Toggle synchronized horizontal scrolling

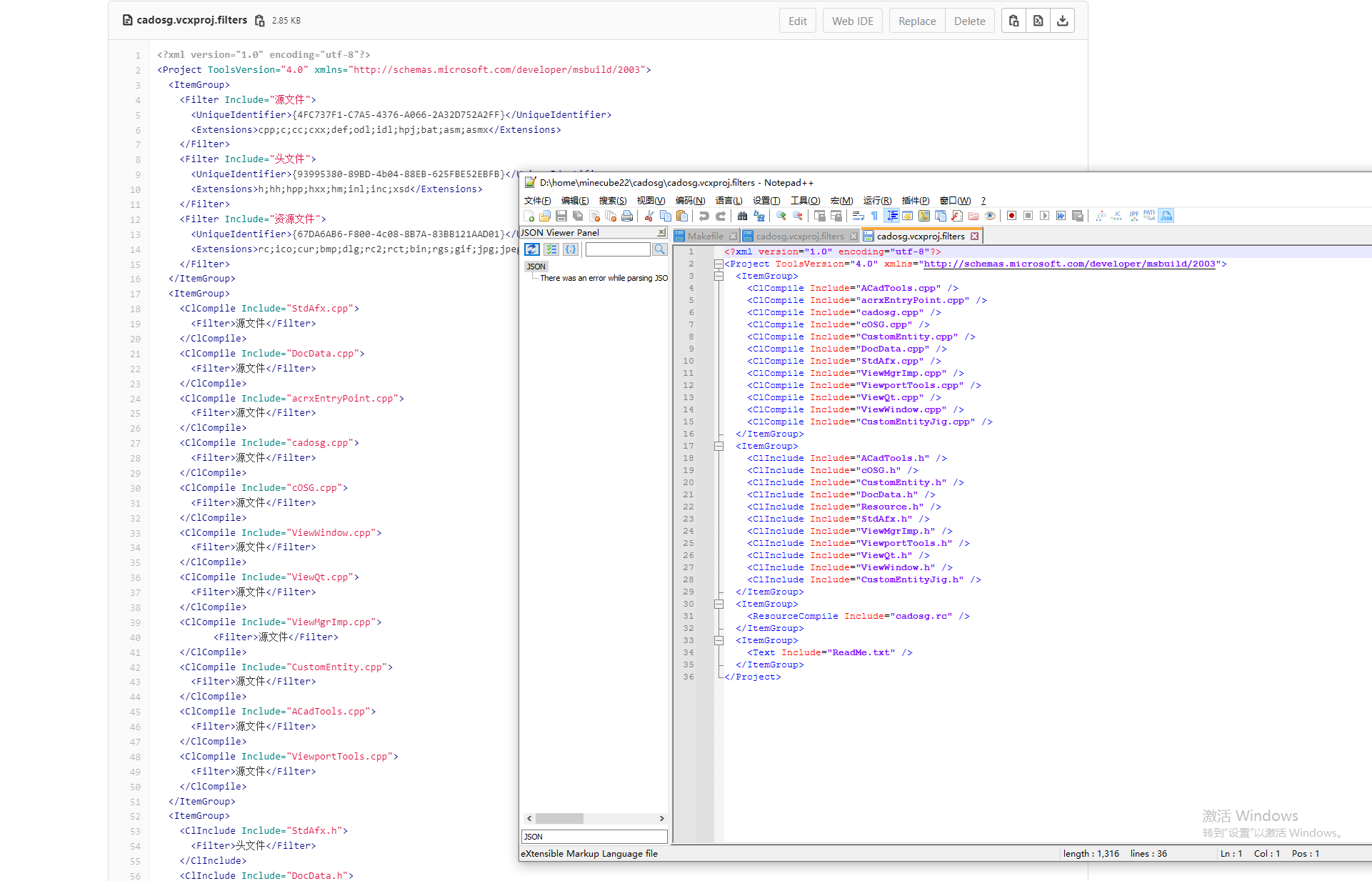coord(836,216)
